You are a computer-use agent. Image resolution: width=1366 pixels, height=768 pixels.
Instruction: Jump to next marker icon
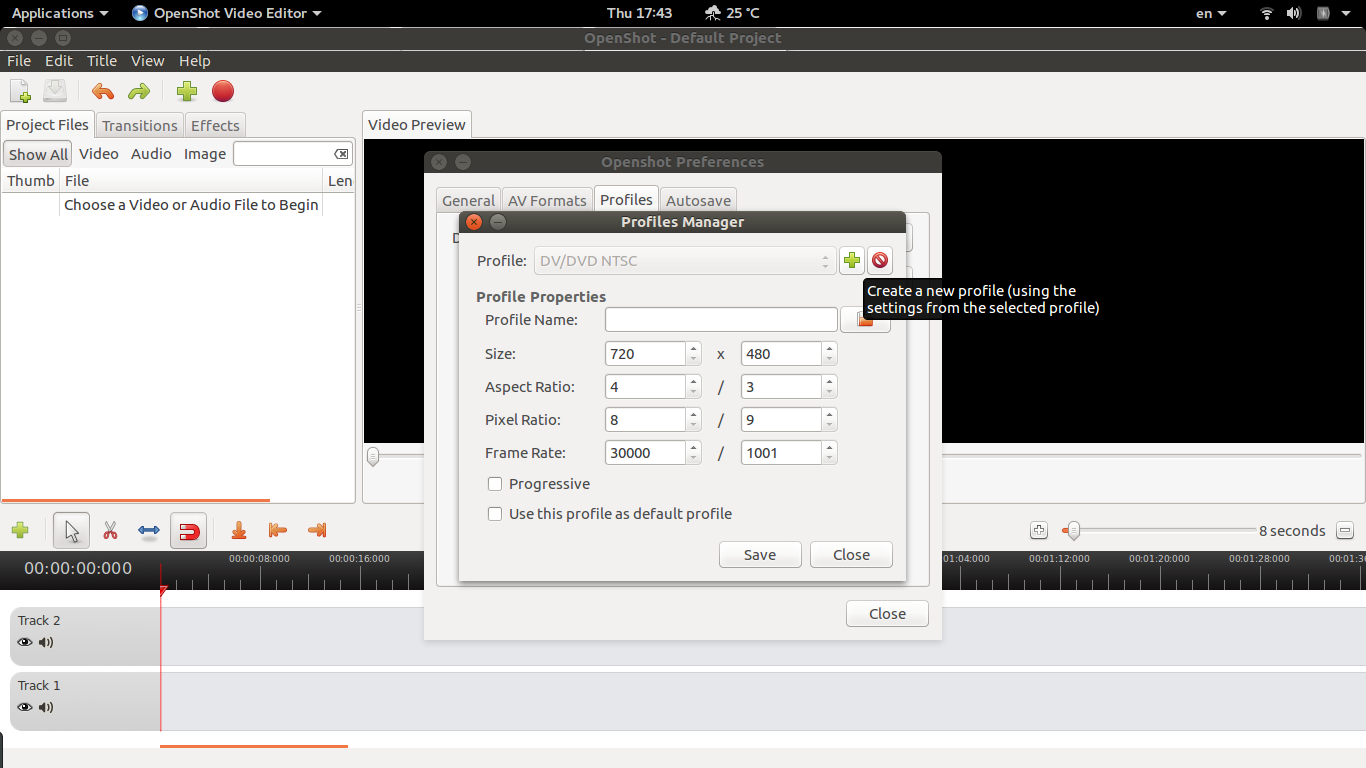click(x=317, y=530)
